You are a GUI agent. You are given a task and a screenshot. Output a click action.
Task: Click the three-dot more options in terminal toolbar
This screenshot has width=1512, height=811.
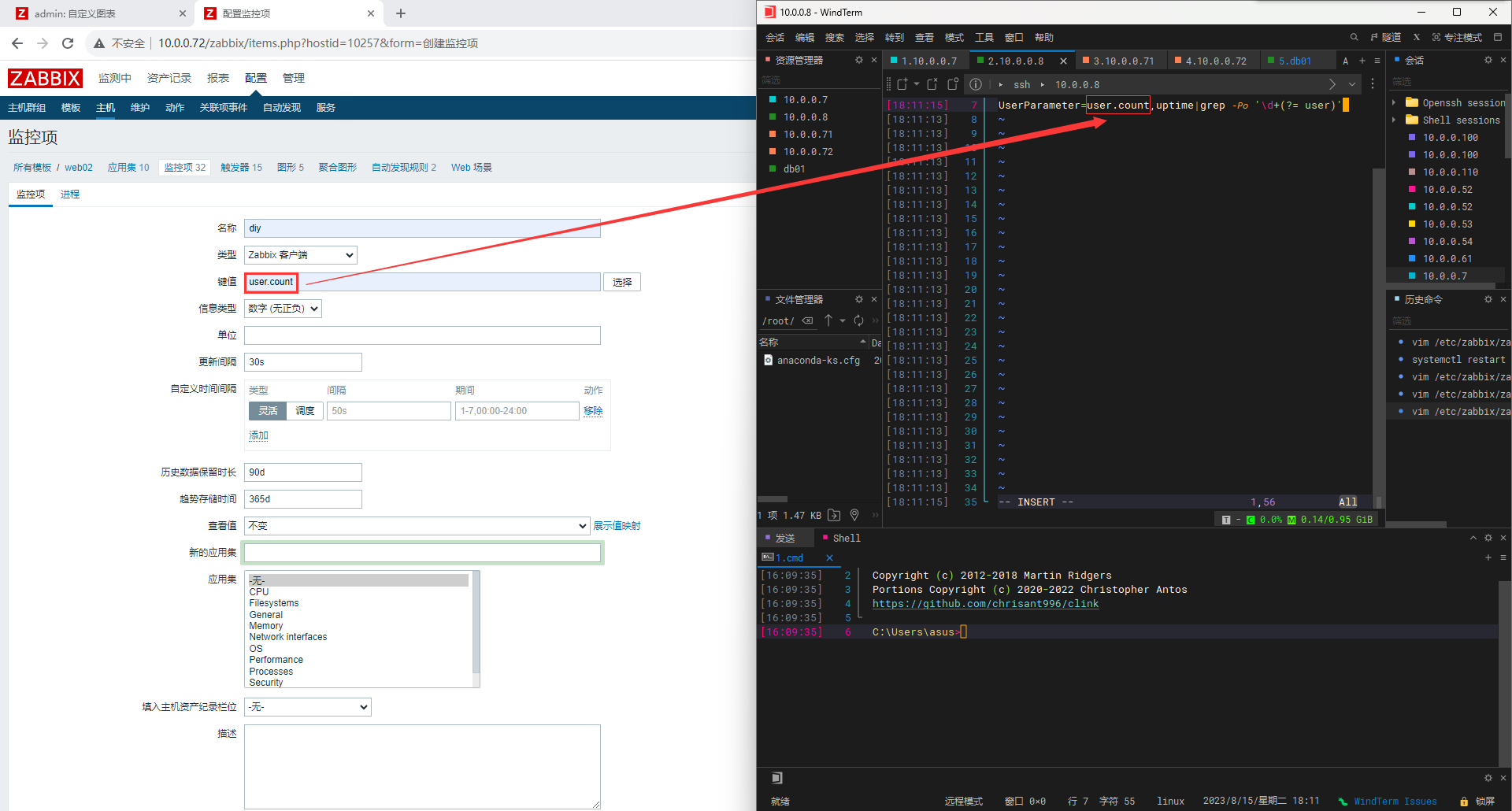coord(1373,84)
